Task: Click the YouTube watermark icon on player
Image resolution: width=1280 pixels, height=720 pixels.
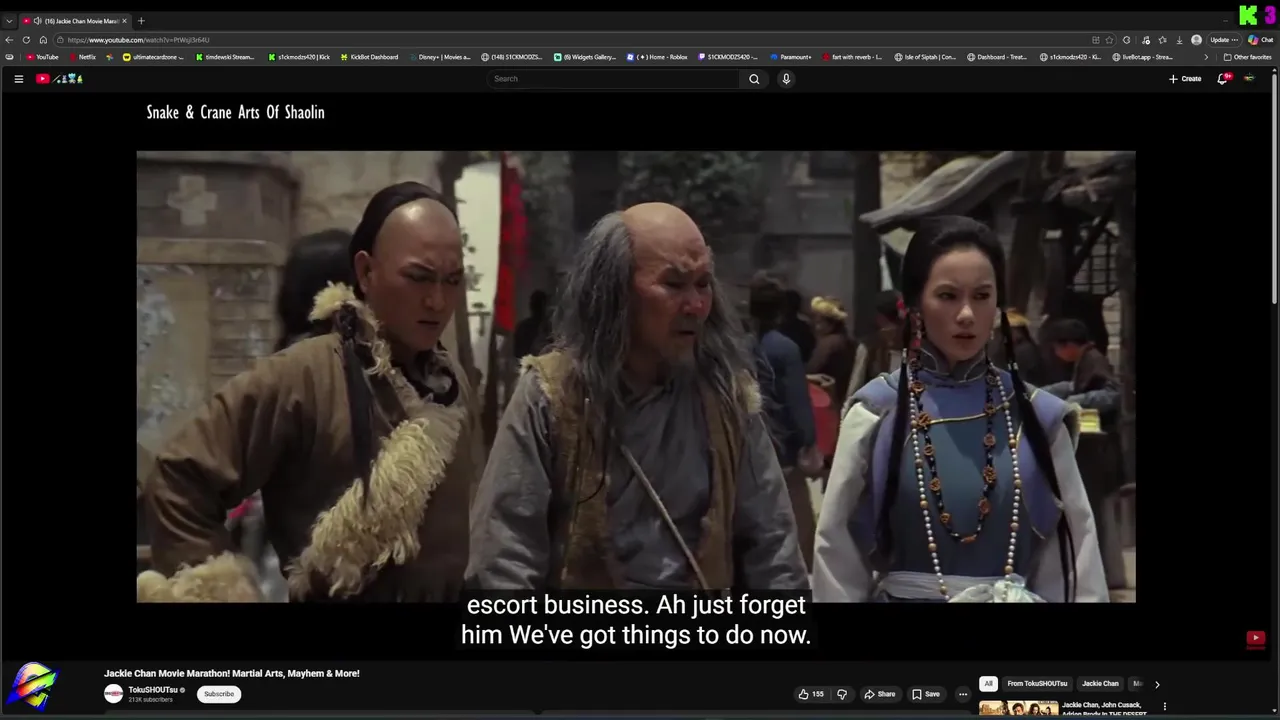Action: point(1256,638)
